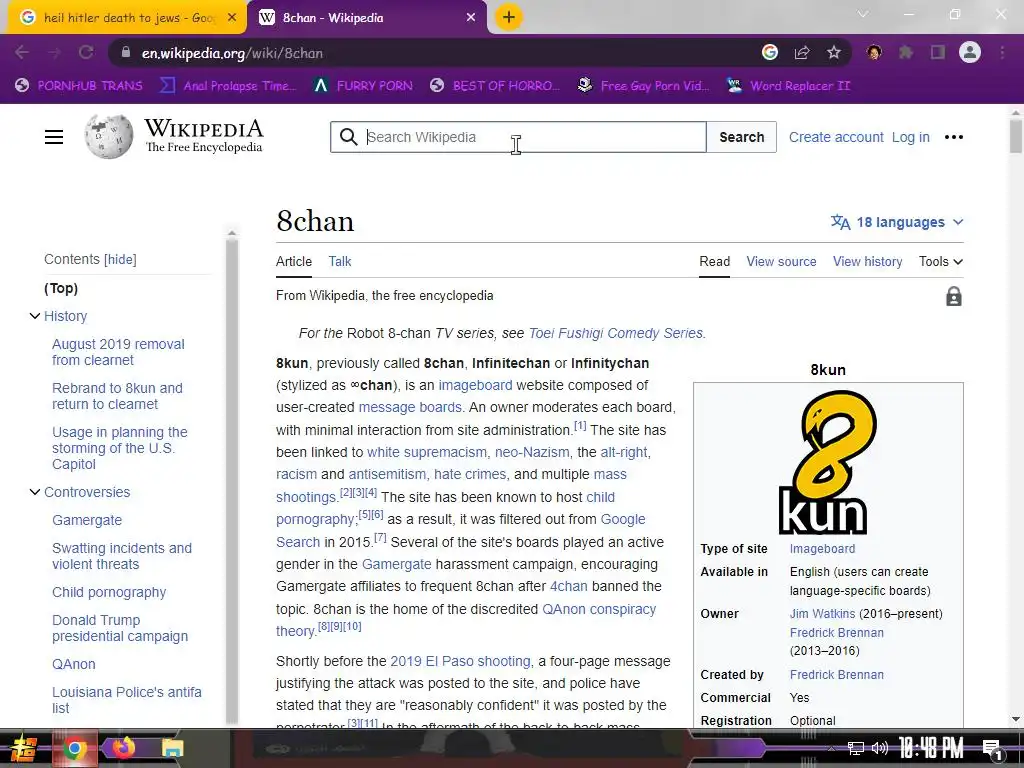Go back using the browser back arrow

pyautogui.click(x=22, y=53)
